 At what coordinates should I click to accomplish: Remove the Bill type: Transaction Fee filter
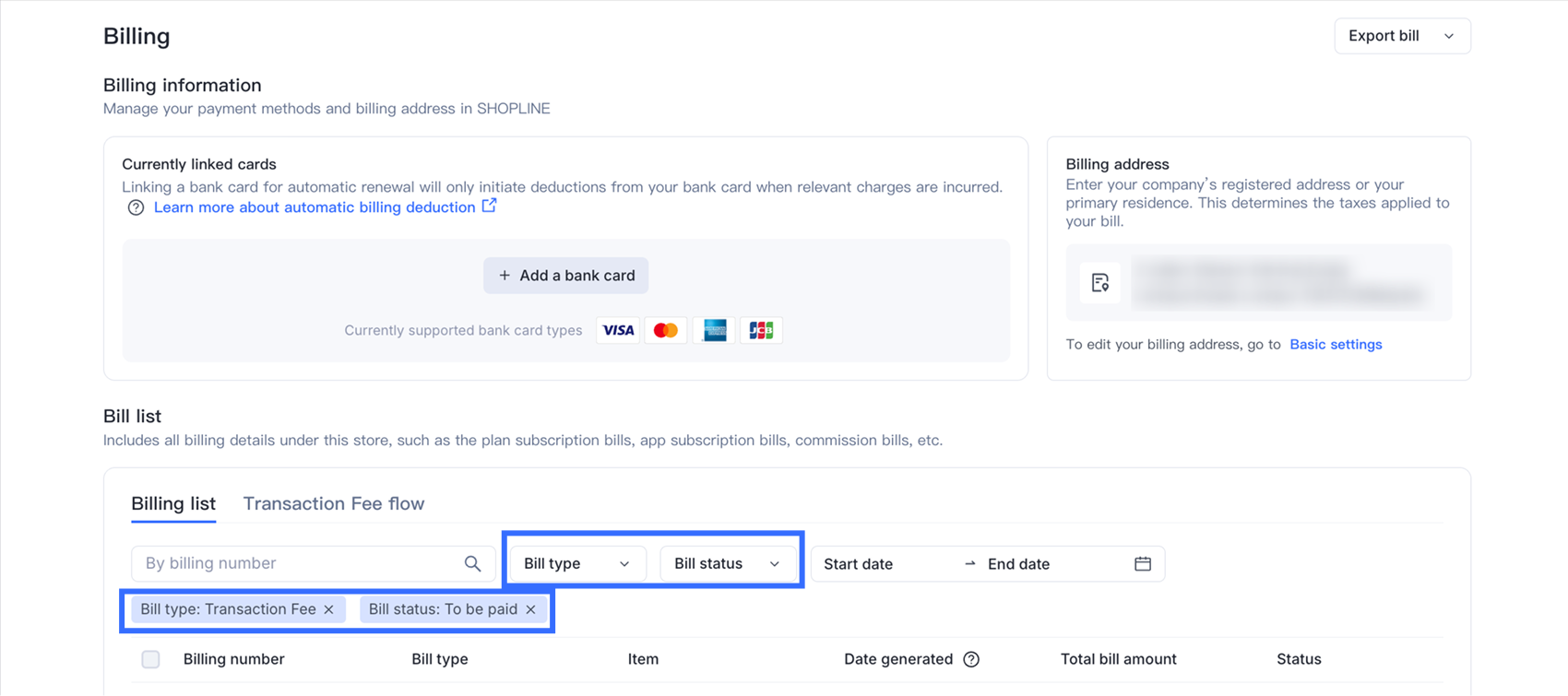329,609
